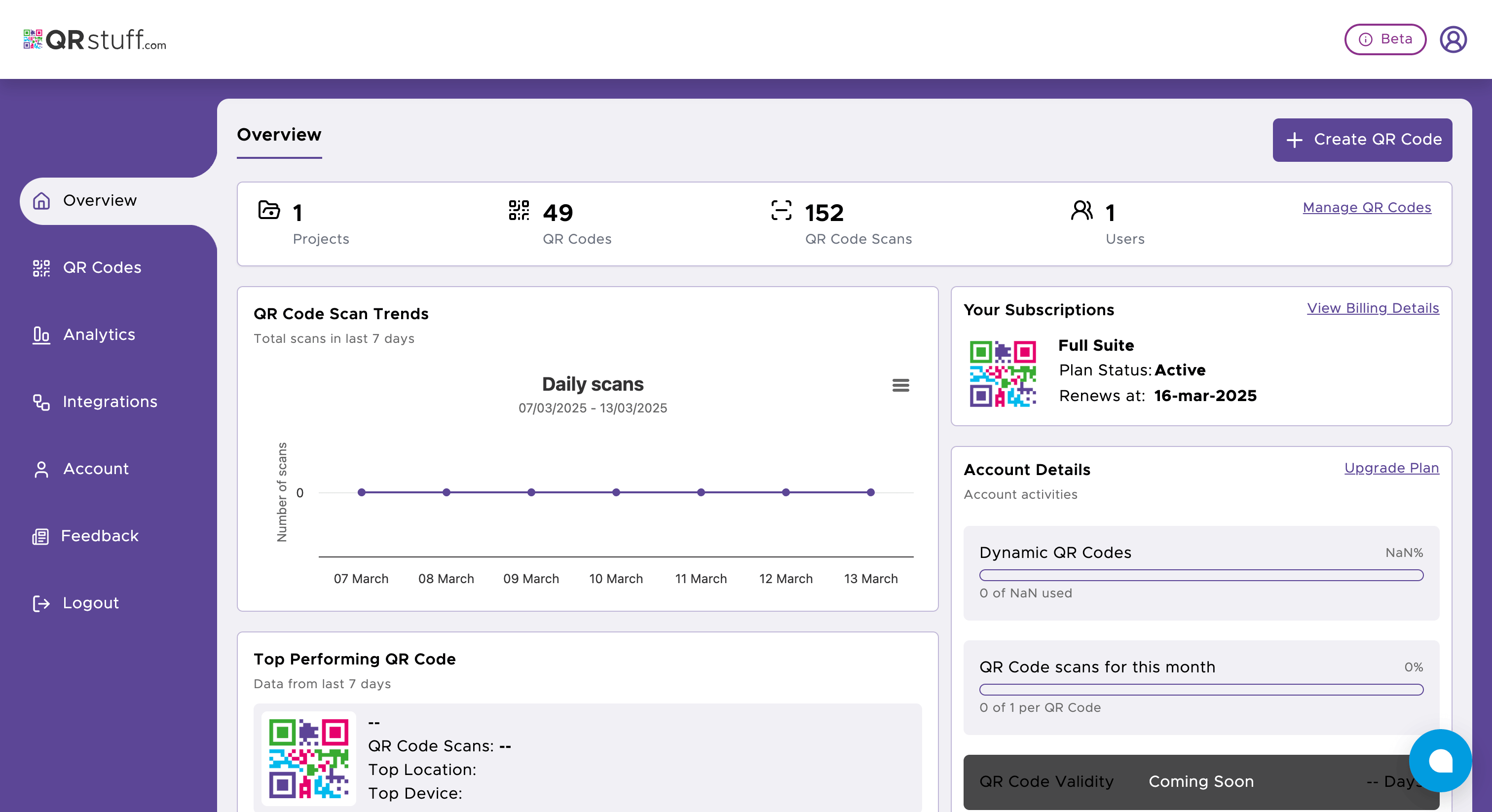This screenshot has width=1492, height=812.
Task: Open the Manage QR Codes link
Action: [1366, 207]
